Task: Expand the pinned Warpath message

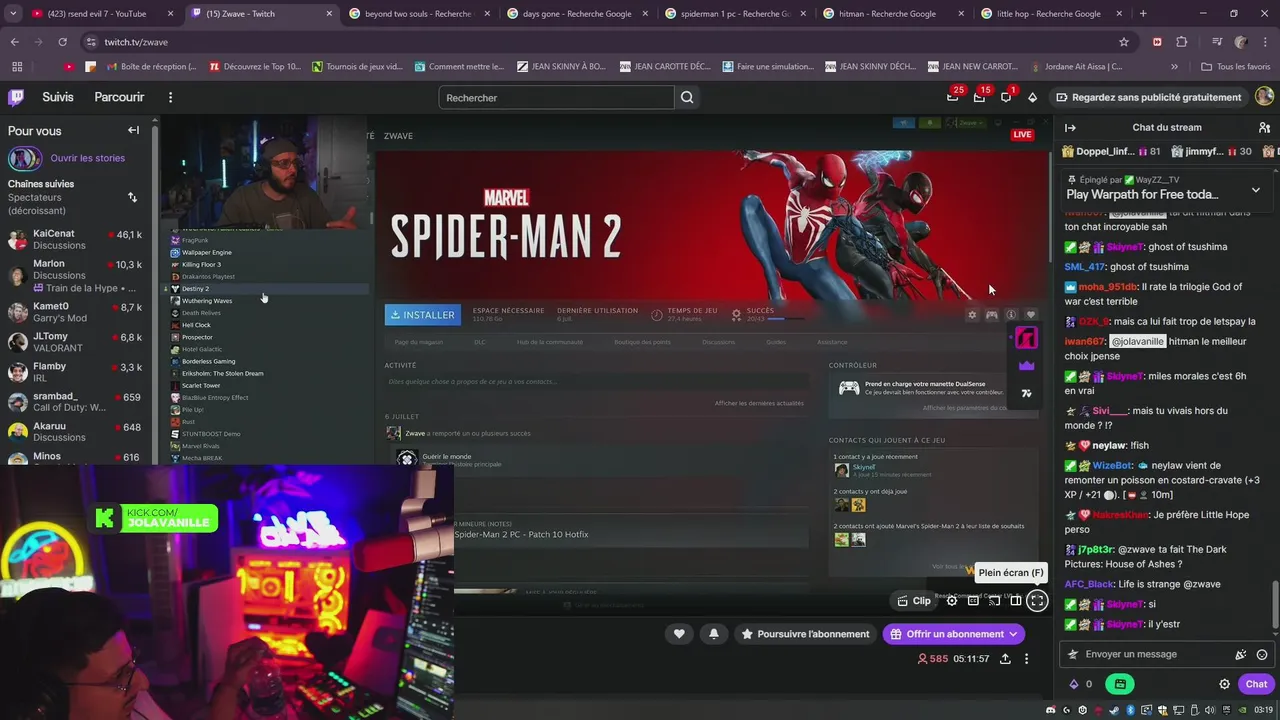Action: point(1256,190)
